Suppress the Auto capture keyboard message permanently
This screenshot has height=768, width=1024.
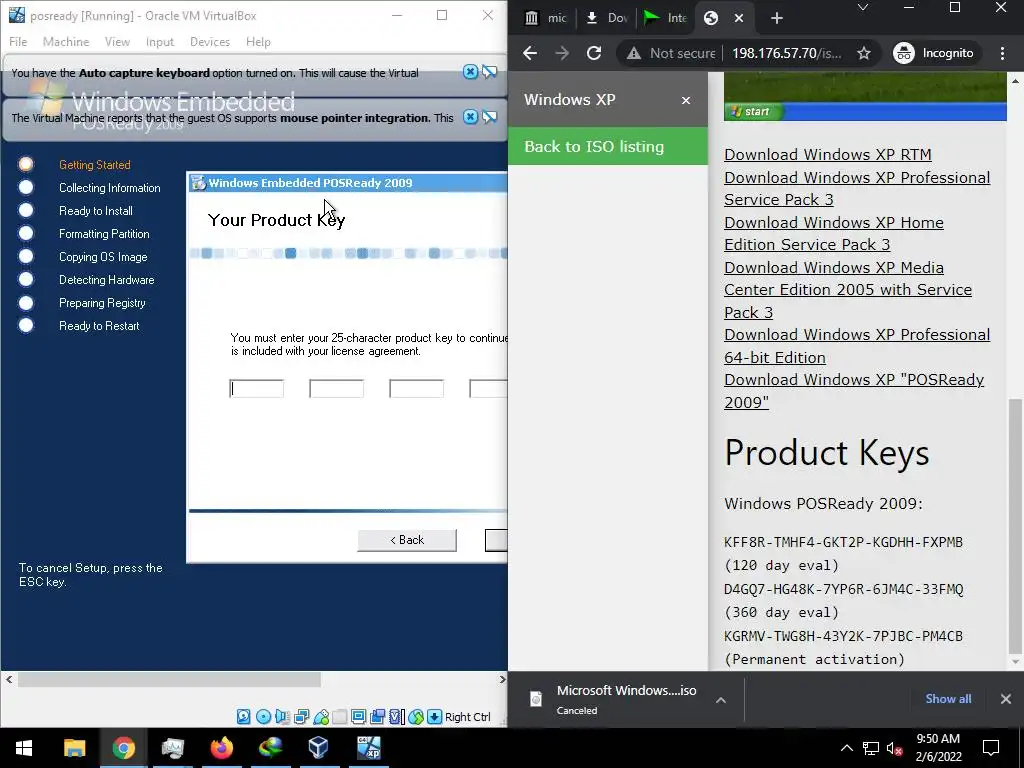[490, 72]
